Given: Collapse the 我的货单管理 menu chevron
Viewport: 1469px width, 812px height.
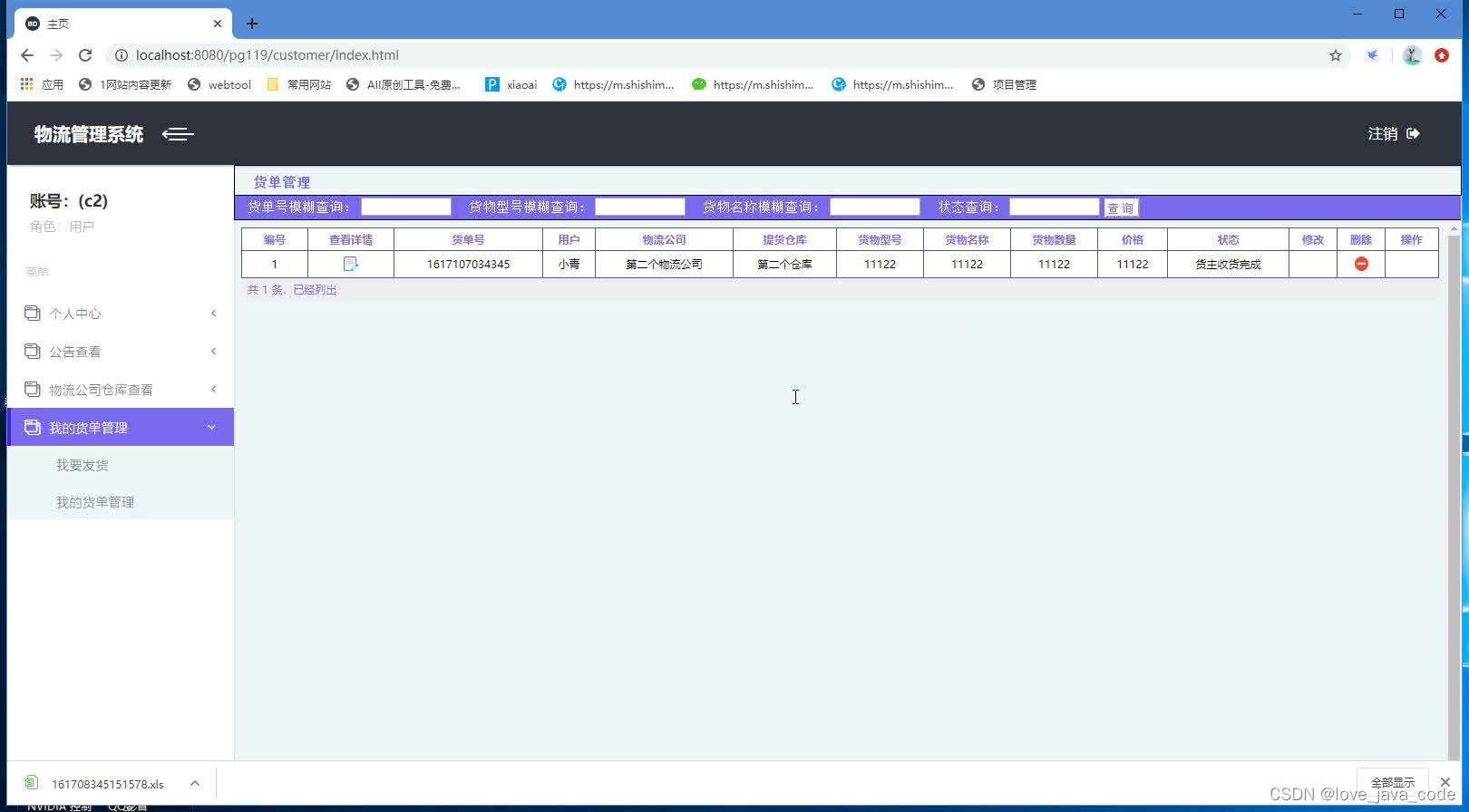Looking at the screenshot, I should point(212,427).
